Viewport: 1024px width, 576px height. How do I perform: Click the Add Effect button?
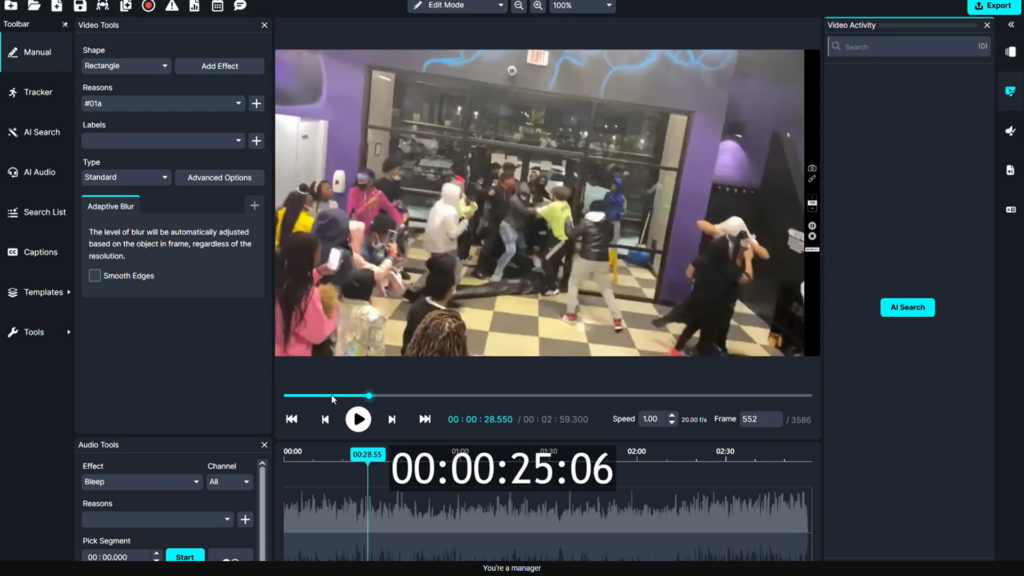pyautogui.click(x=219, y=66)
